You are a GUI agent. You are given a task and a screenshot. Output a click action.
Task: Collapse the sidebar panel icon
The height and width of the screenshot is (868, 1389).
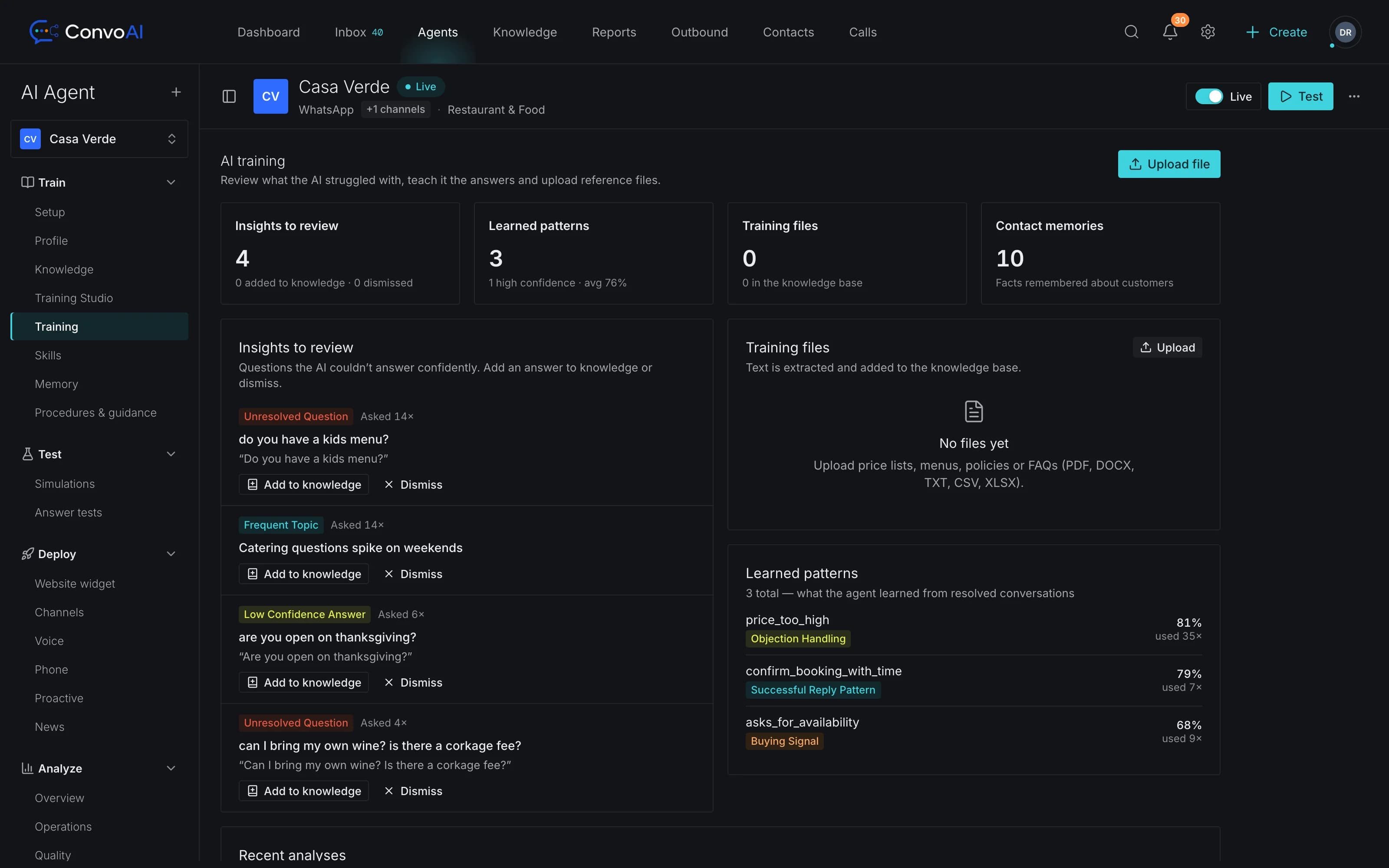click(229, 96)
